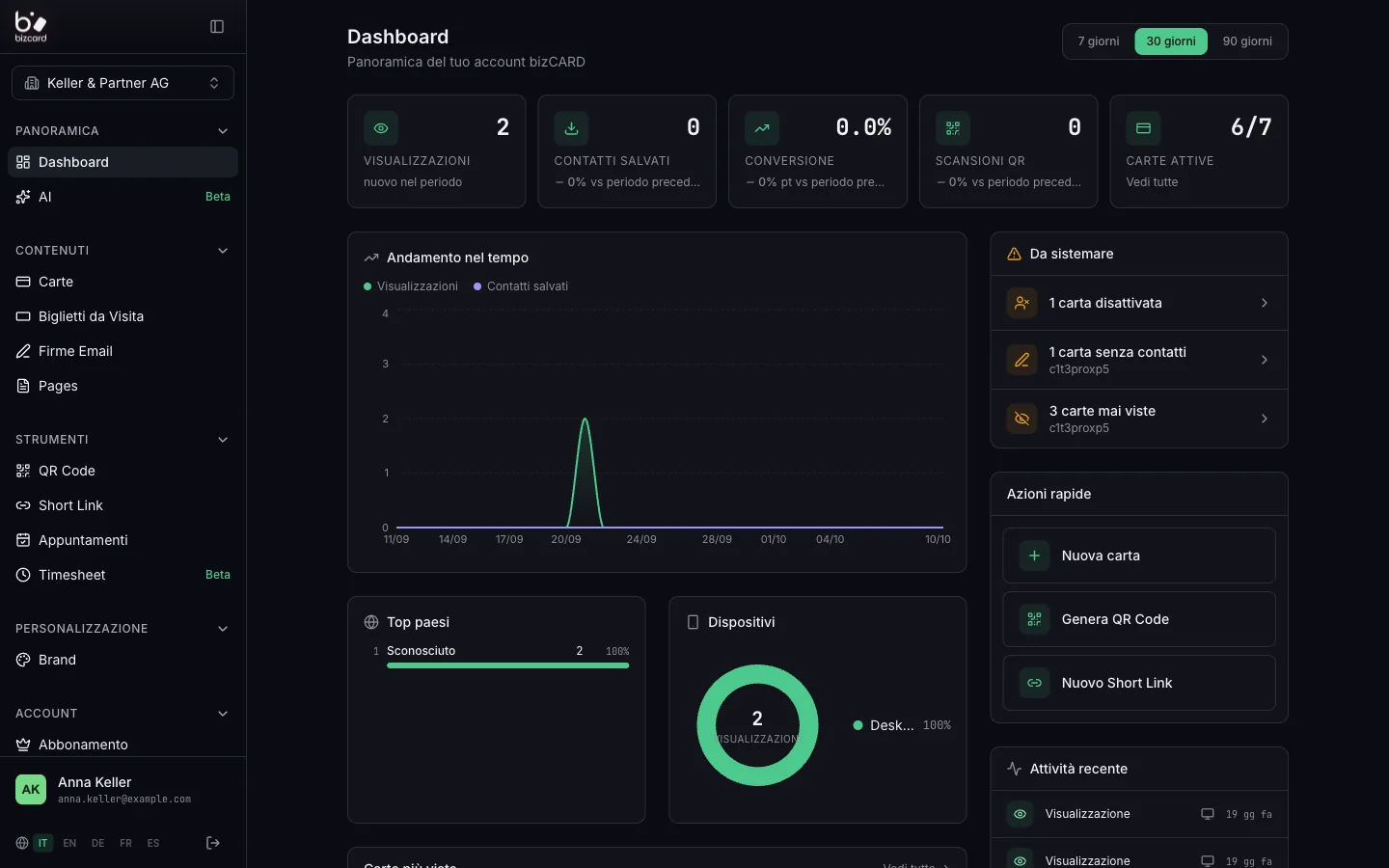The image size is (1389, 868).
Task: Click the bizcard logo
Action: pyautogui.click(x=31, y=26)
